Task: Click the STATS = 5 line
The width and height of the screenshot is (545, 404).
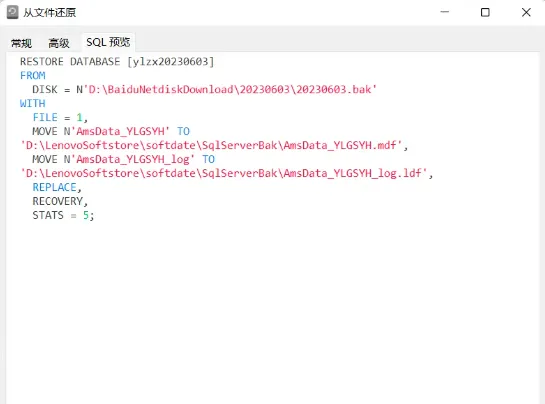Action: click(63, 215)
